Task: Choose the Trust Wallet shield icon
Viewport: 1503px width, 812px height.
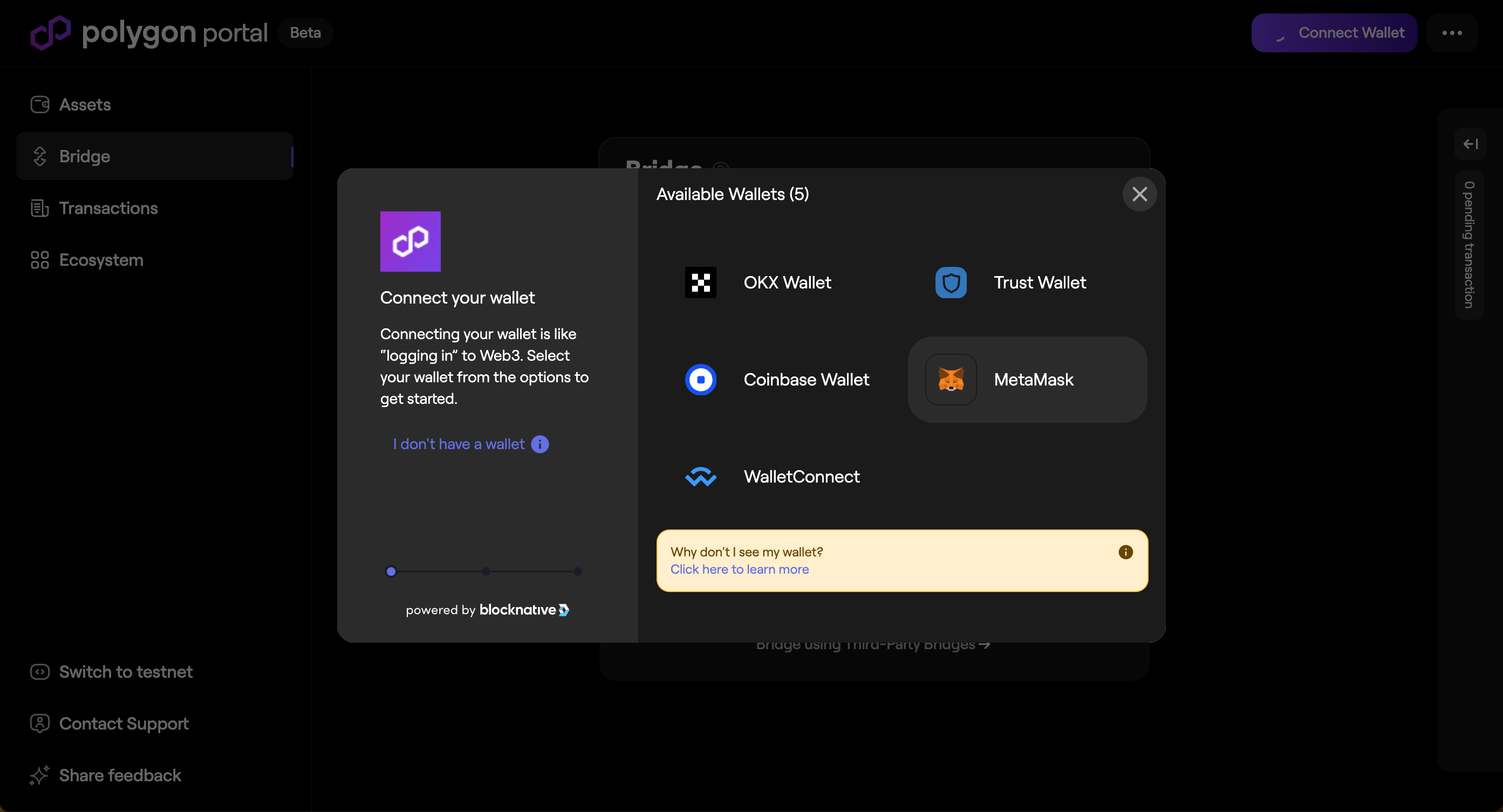Action: tap(951, 283)
